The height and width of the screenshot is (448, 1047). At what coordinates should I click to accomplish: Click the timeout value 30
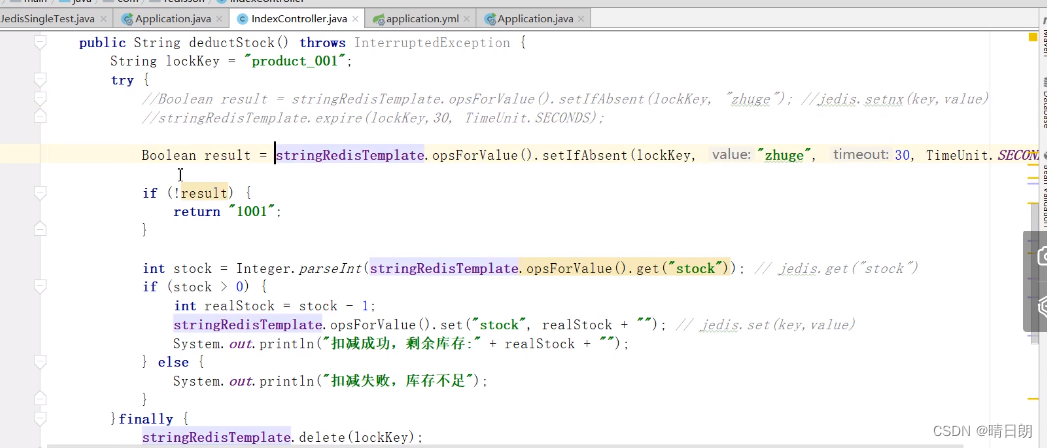(x=901, y=156)
